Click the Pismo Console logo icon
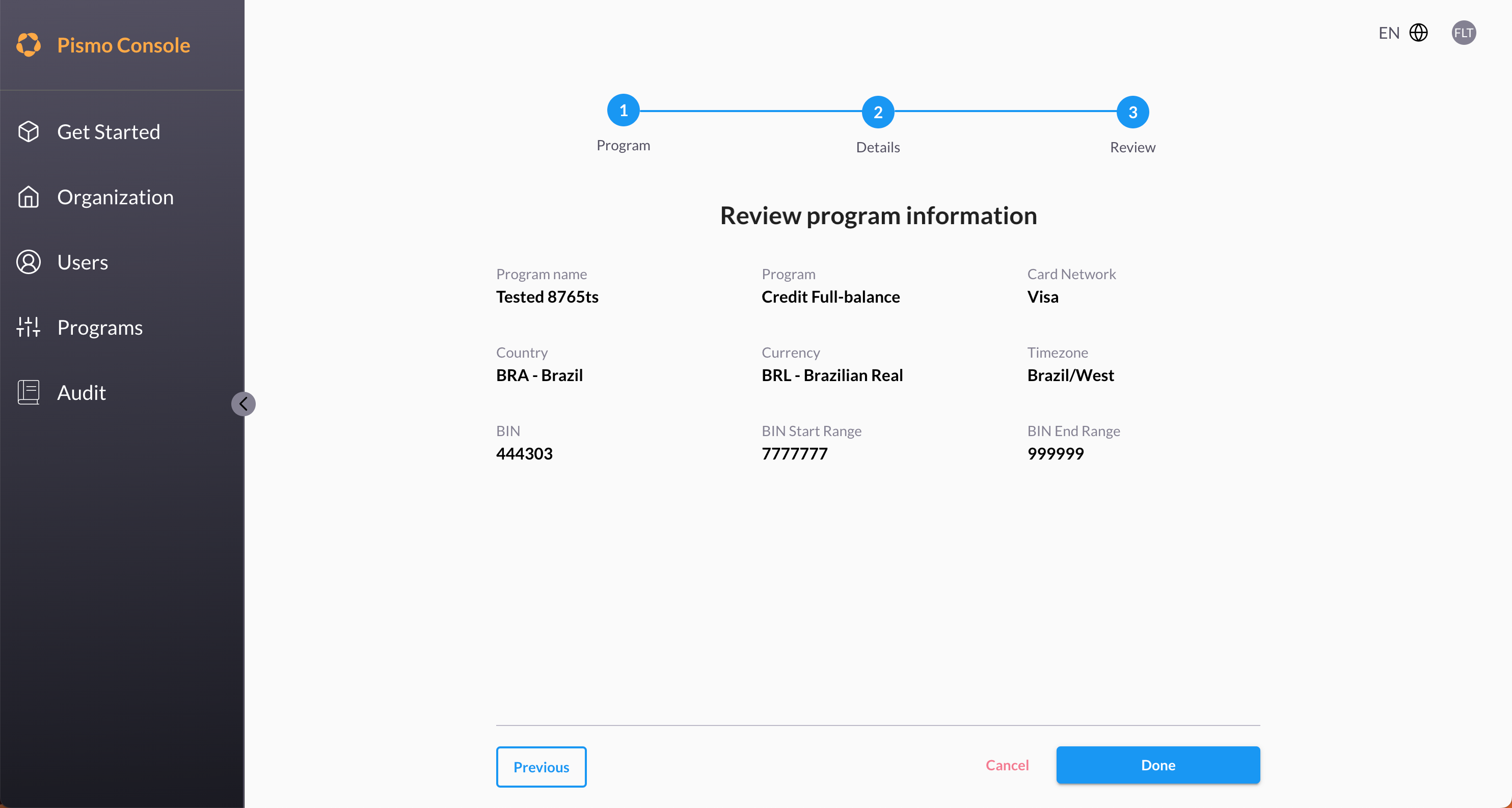 (x=28, y=45)
